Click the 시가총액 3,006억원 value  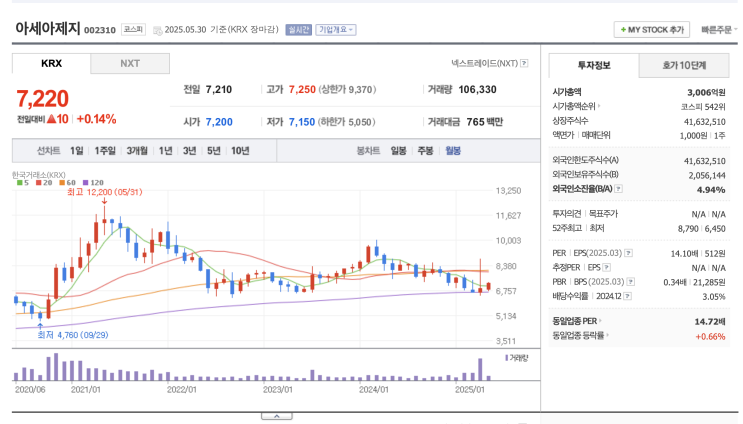[x=706, y=92]
